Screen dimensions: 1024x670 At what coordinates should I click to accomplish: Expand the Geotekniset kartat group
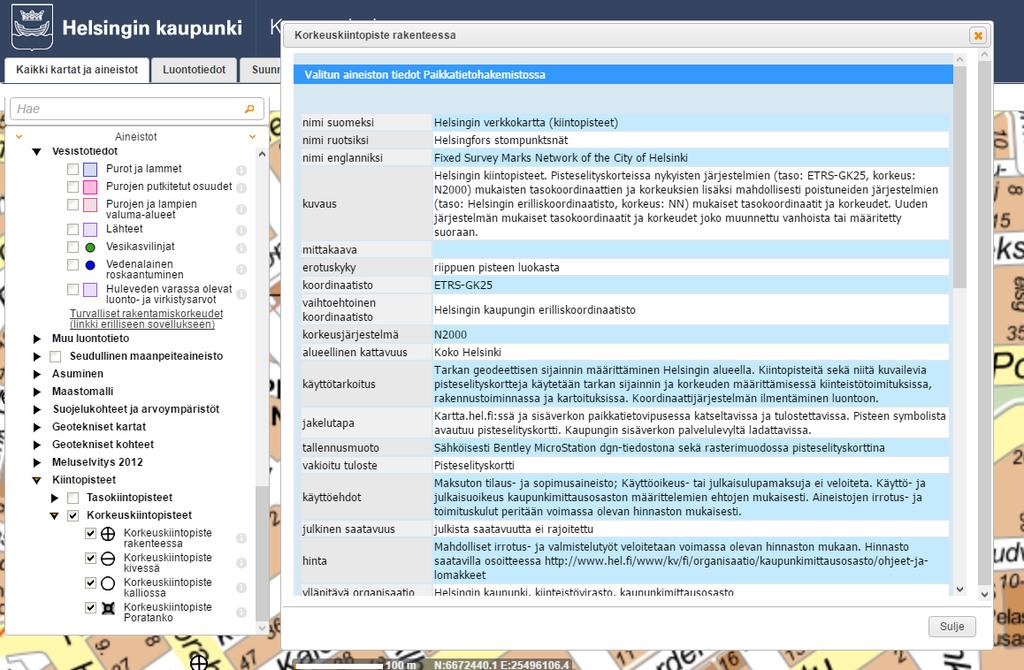37,427
